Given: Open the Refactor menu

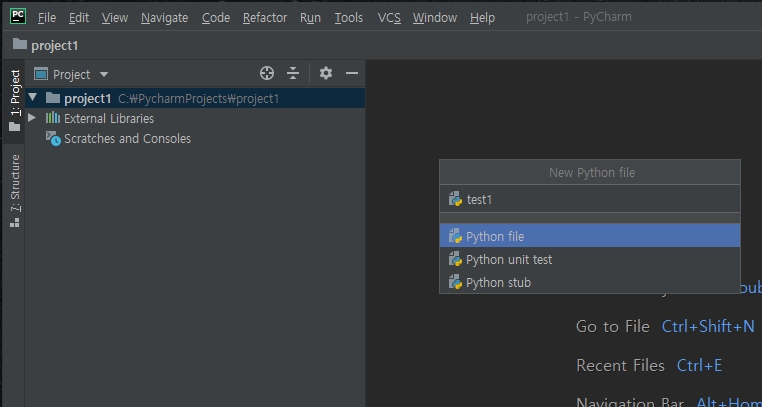Looking at the screenshot, I should click(x=265, y=18).
